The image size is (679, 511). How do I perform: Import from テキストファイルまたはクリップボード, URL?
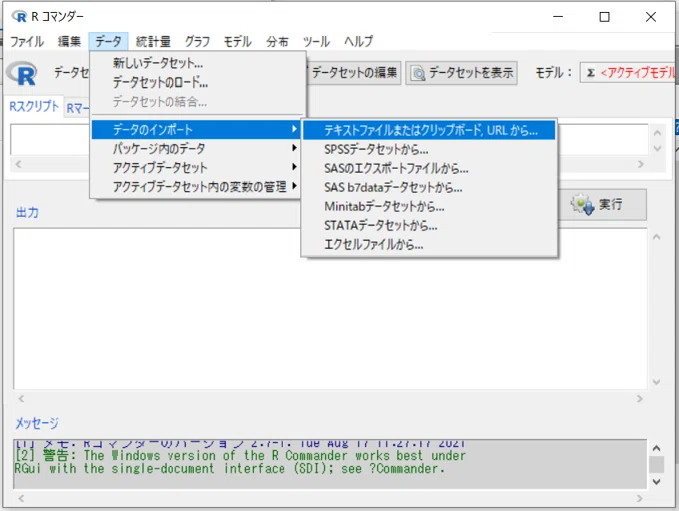click(x=429, y=130)
